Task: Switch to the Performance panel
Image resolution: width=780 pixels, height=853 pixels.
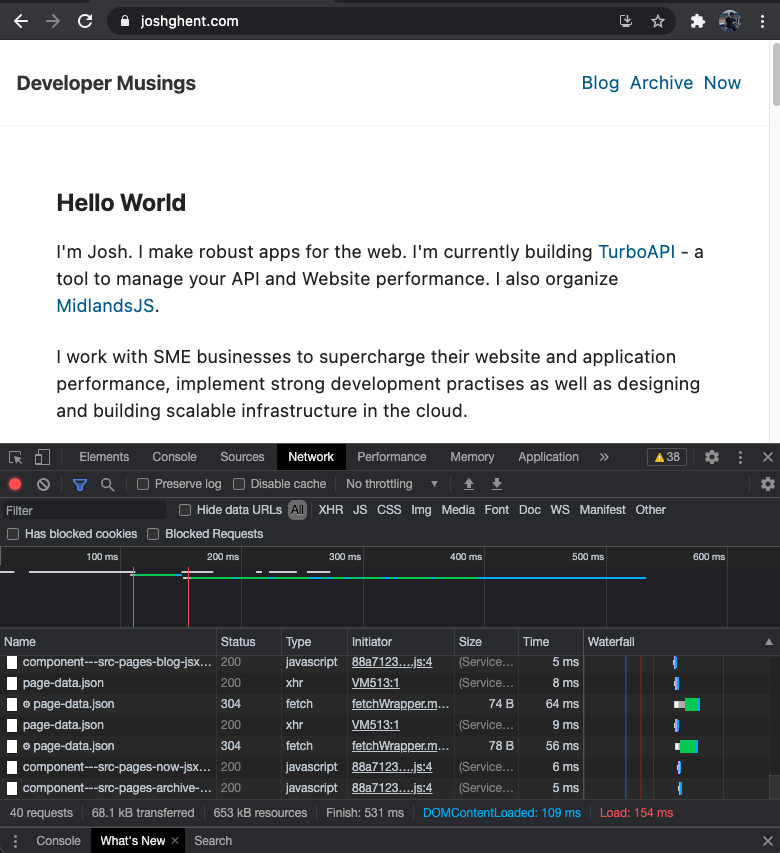Action: [x=391, y=456]
